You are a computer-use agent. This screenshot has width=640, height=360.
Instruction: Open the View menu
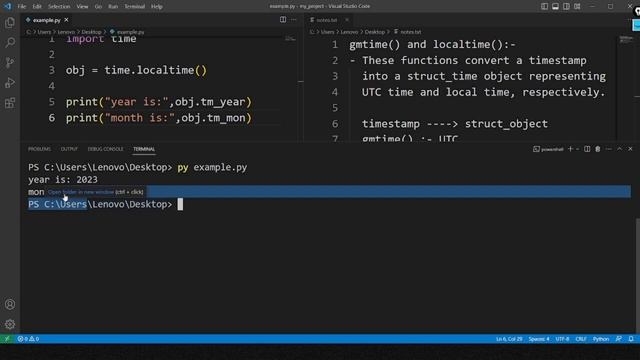tap(82, 6)
